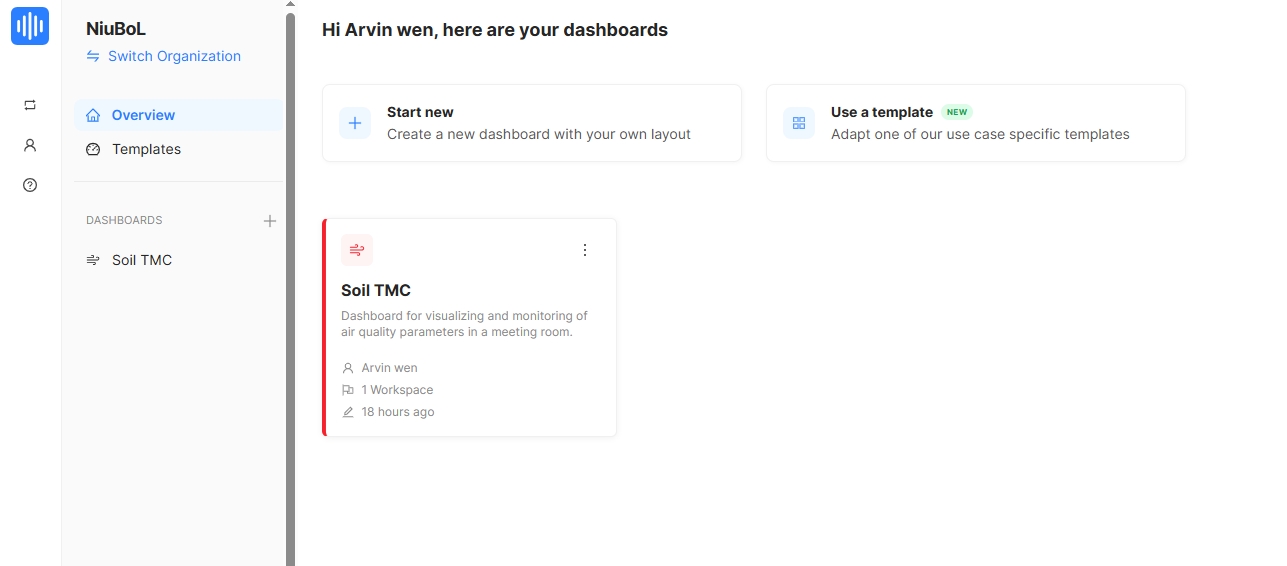Click the plus icon on Start new card
This screenshot has width=1287, height=566.
pos(355,123)
